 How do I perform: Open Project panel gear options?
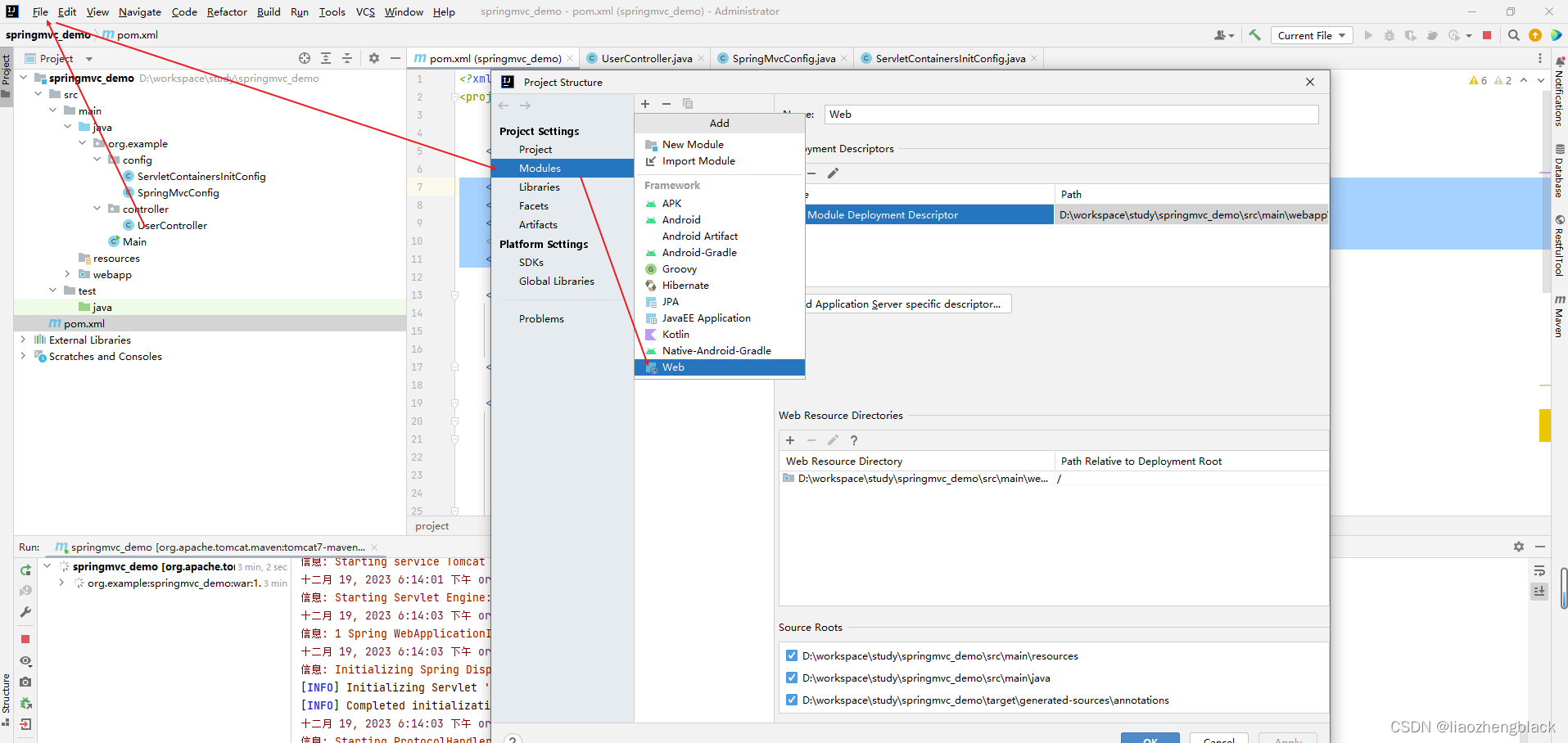pyautogui.click(x=374, y=58)
